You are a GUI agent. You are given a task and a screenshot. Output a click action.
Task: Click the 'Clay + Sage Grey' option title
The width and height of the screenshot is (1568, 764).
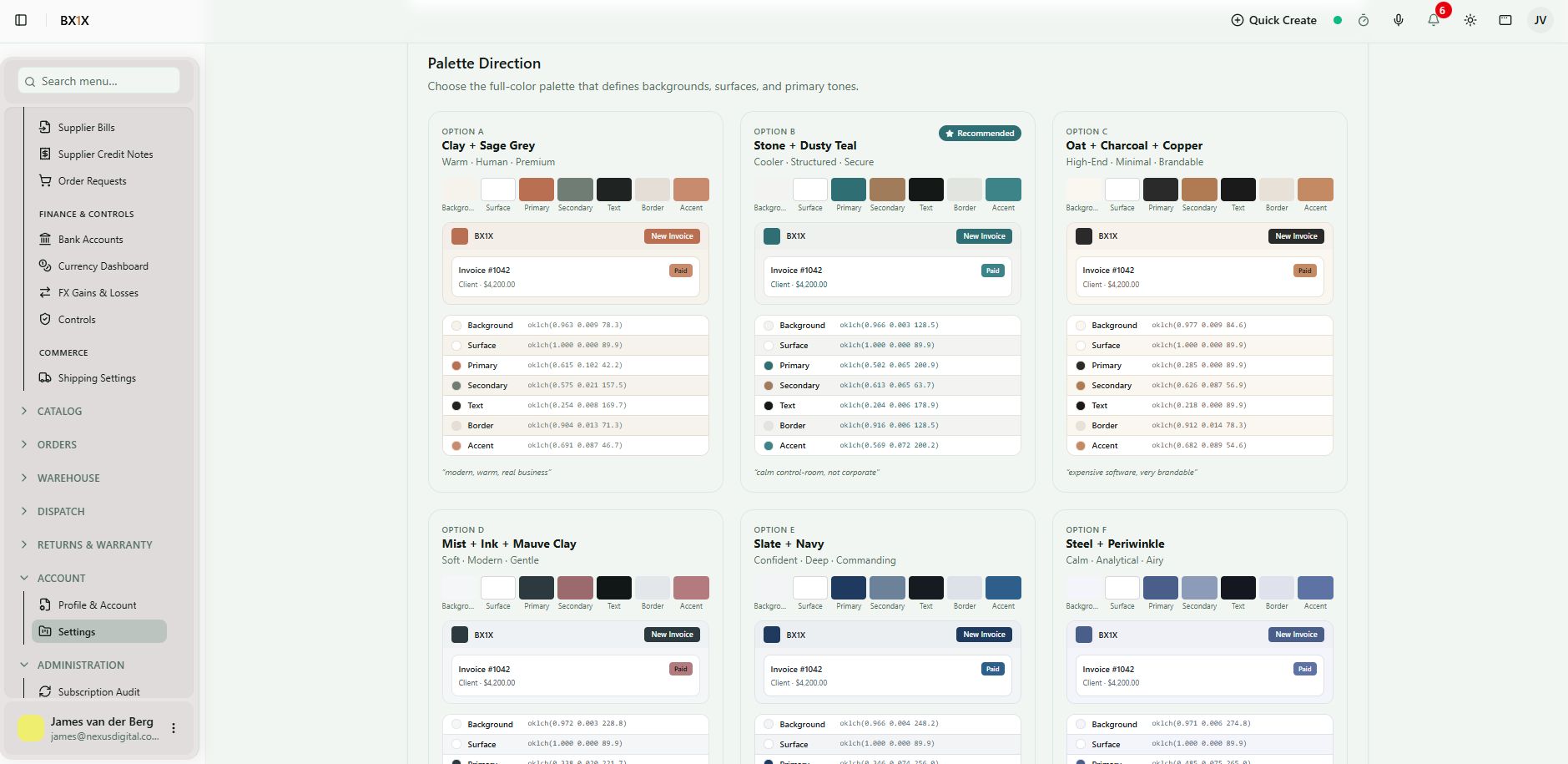[488, 145]
